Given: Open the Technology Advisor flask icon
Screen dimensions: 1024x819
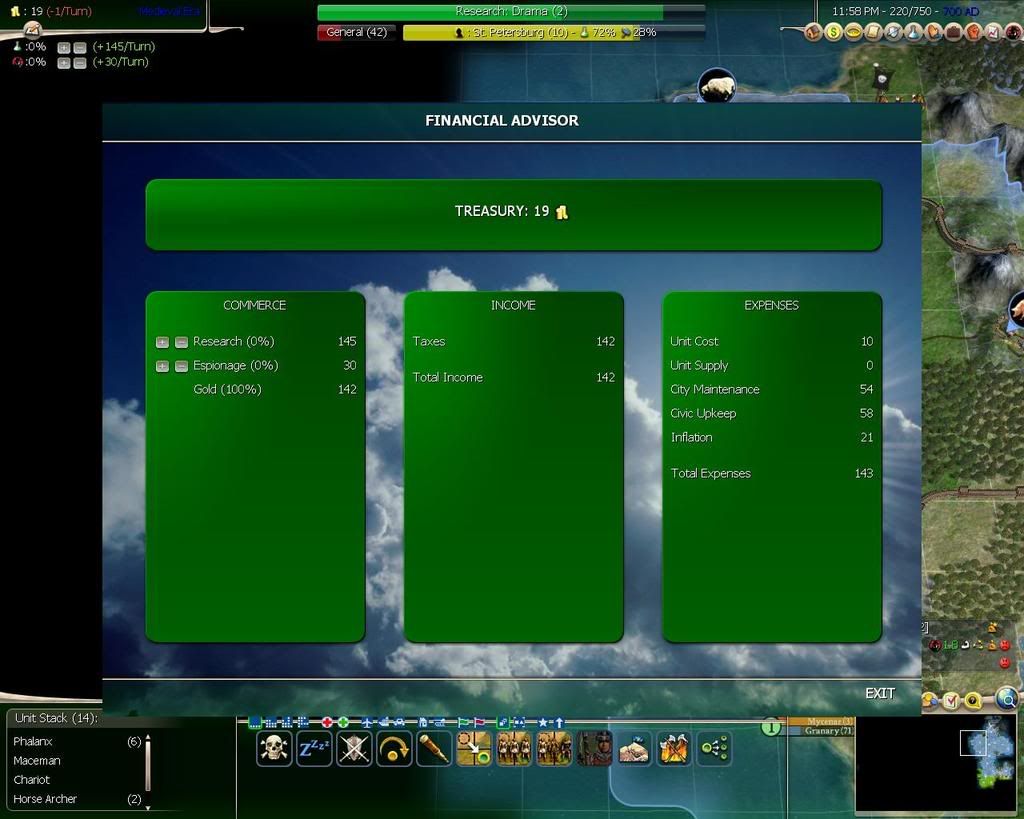Looking at the screenshot, I should pyautogui.click(x=913, y=31).
